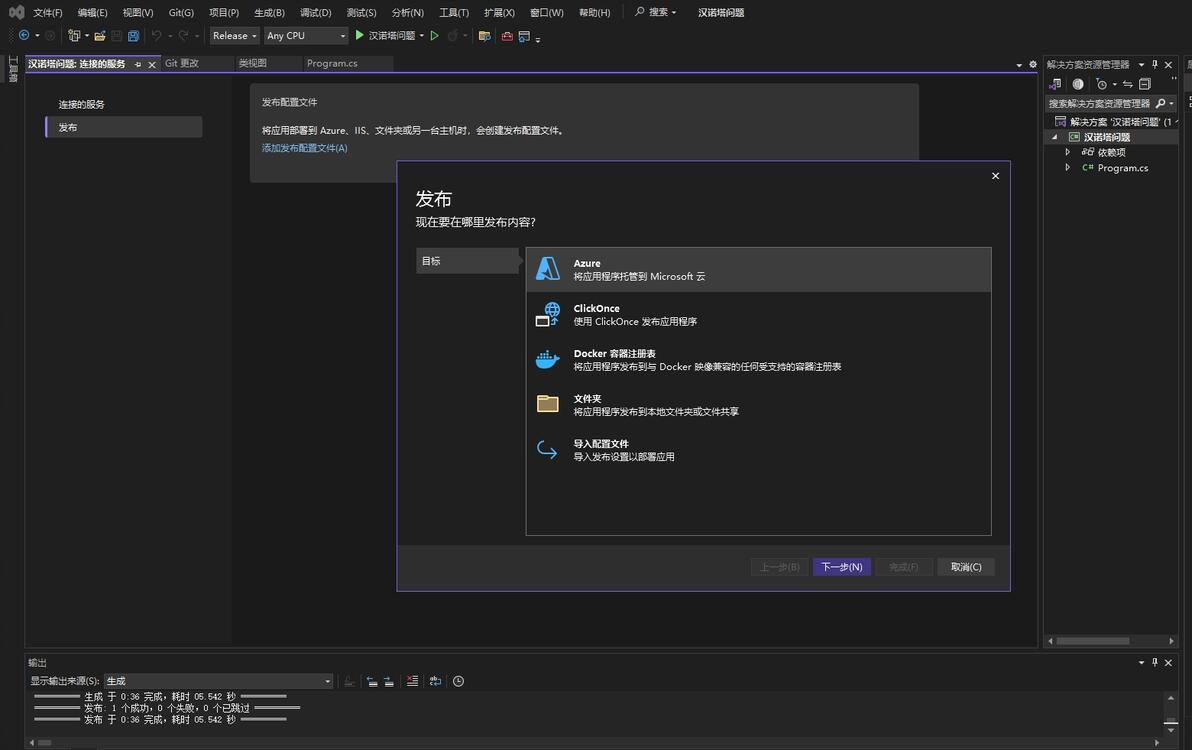
Task: Open the document tab list dropdown arrow
Action: tap(1019, 65)
